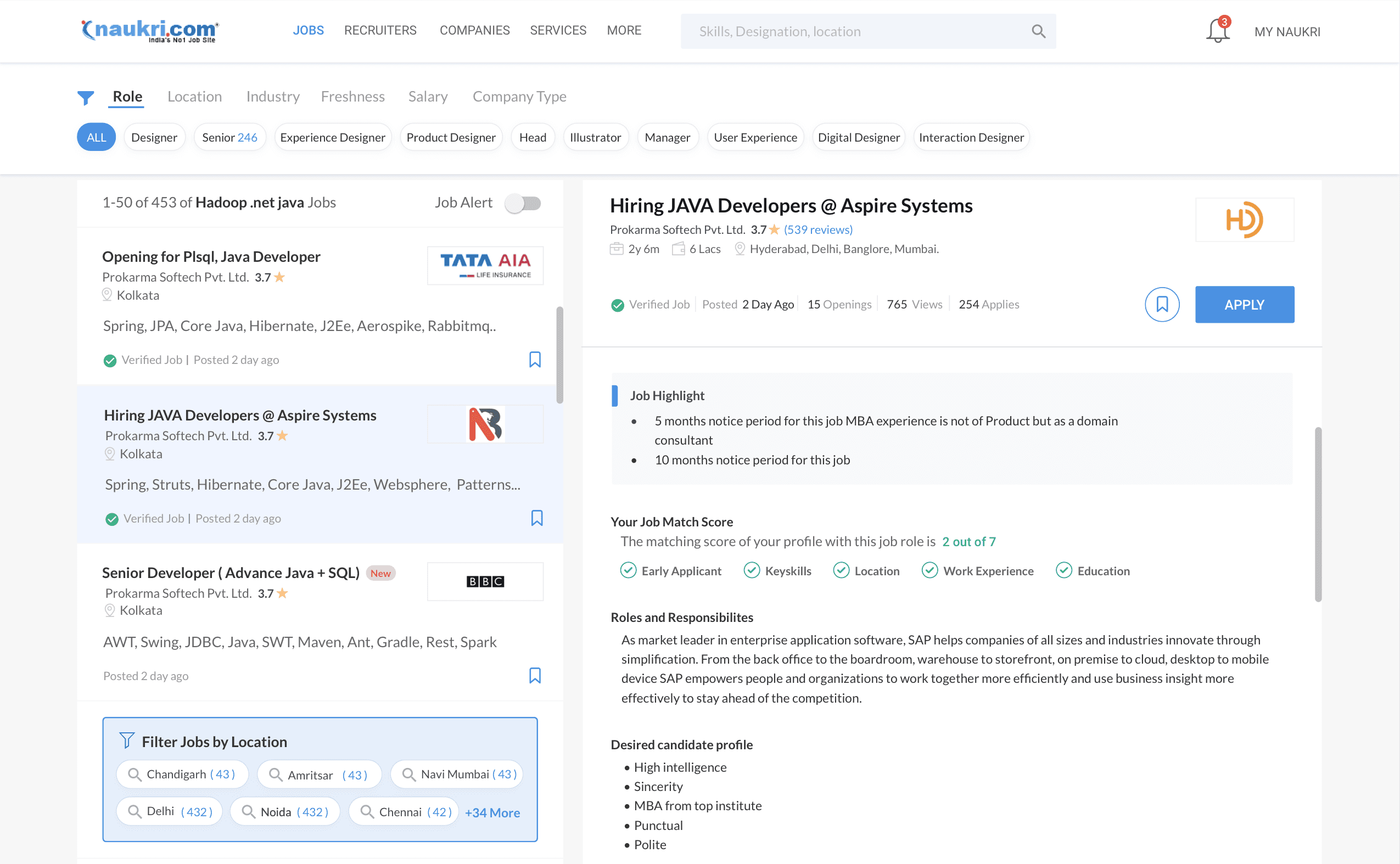
Task: Expand +34 More locations
Action: click(x=492, y=812)
